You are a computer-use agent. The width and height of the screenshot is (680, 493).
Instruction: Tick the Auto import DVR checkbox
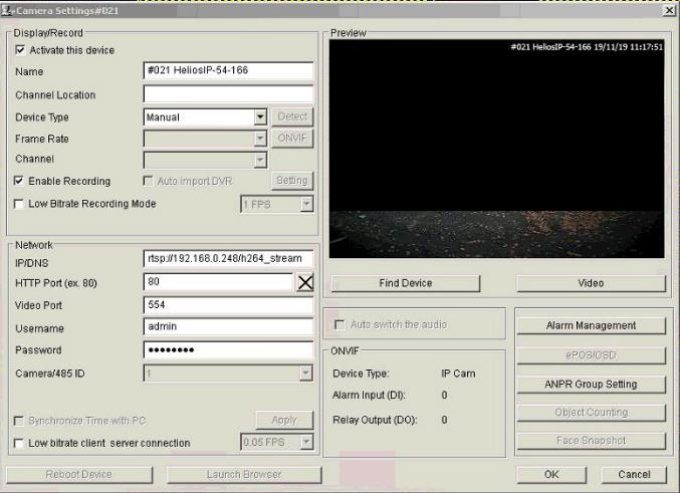coord(148,181)
